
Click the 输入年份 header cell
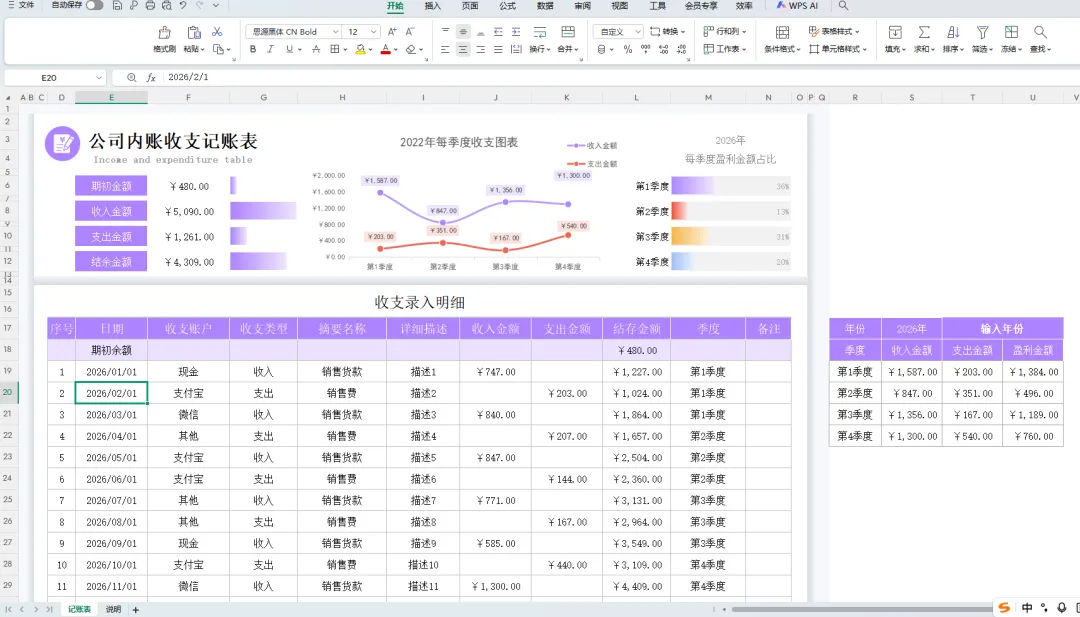coord(1002,329)
